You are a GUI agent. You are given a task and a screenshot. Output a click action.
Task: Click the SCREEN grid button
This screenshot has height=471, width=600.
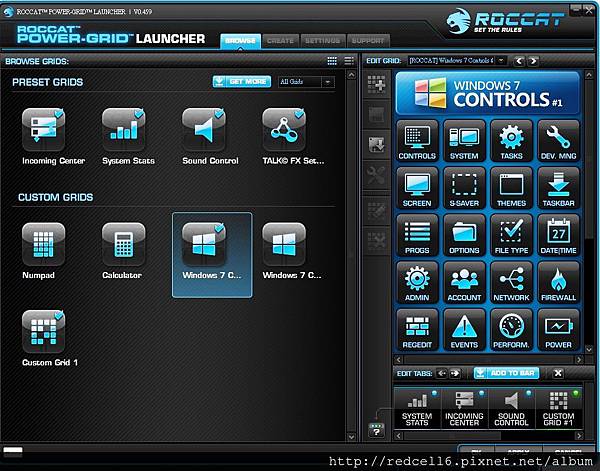[x=417, y=187]
